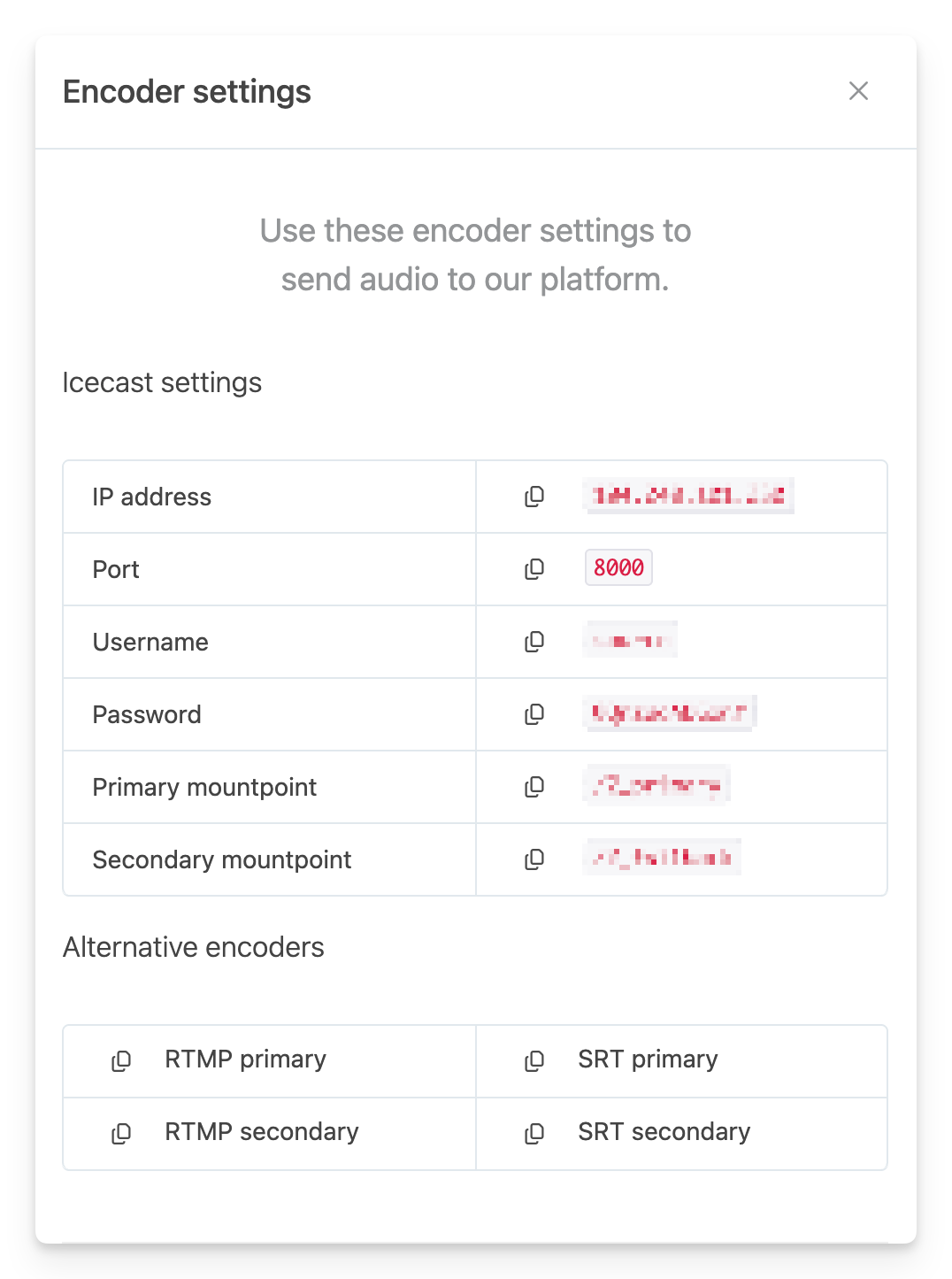Viewport: 952px width, 1279px height.
Task: Copy the RTMP primary URL
Action: (x=121, y=1060)
